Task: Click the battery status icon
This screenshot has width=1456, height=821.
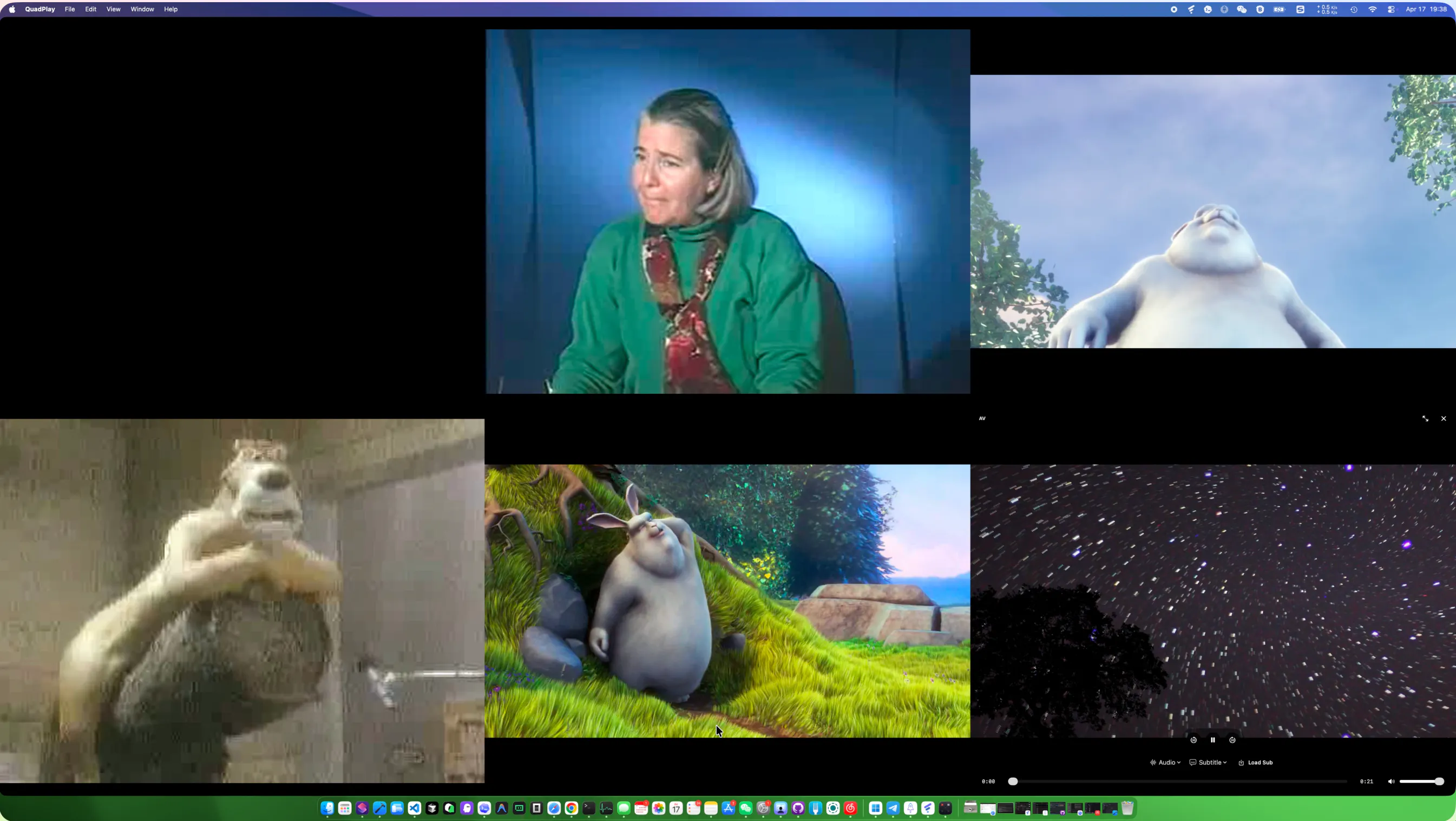Action: (1279, 9)
